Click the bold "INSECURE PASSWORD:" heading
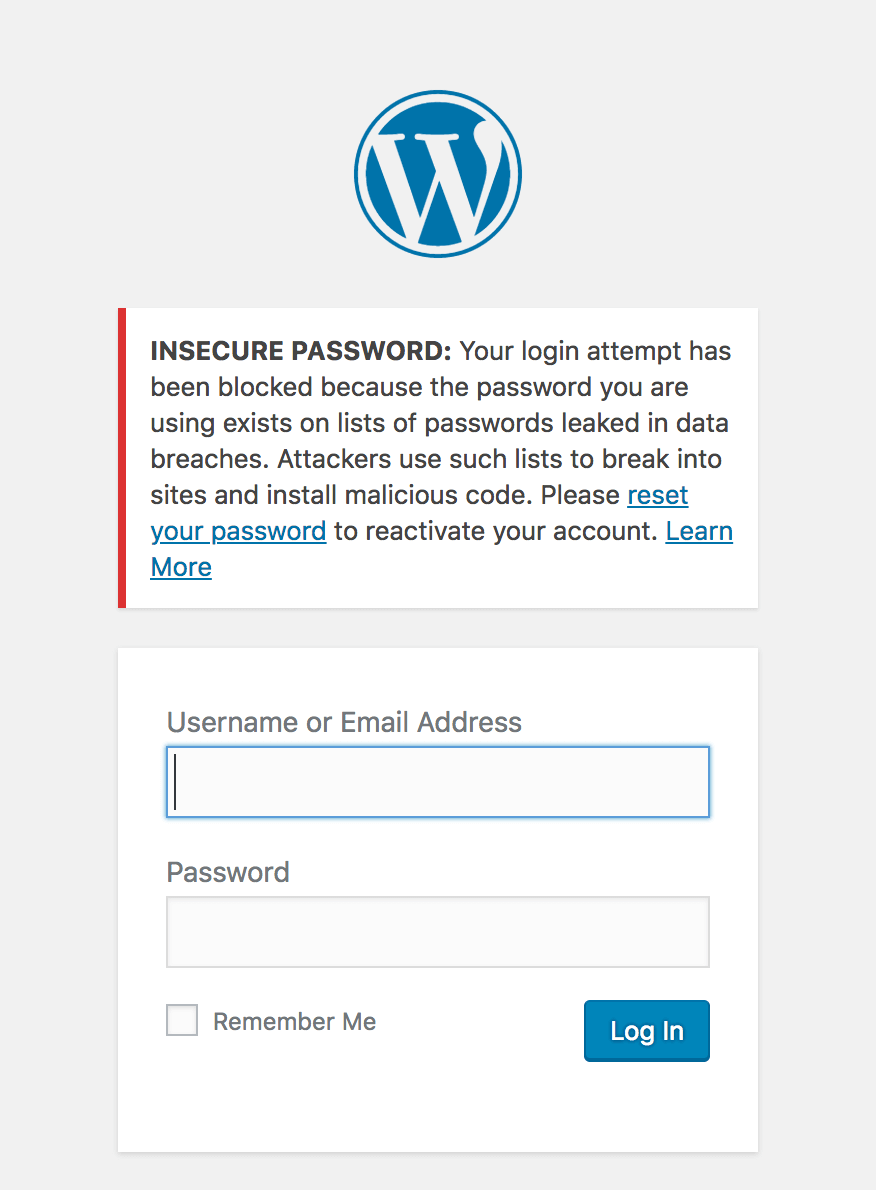 coord(301,352)
